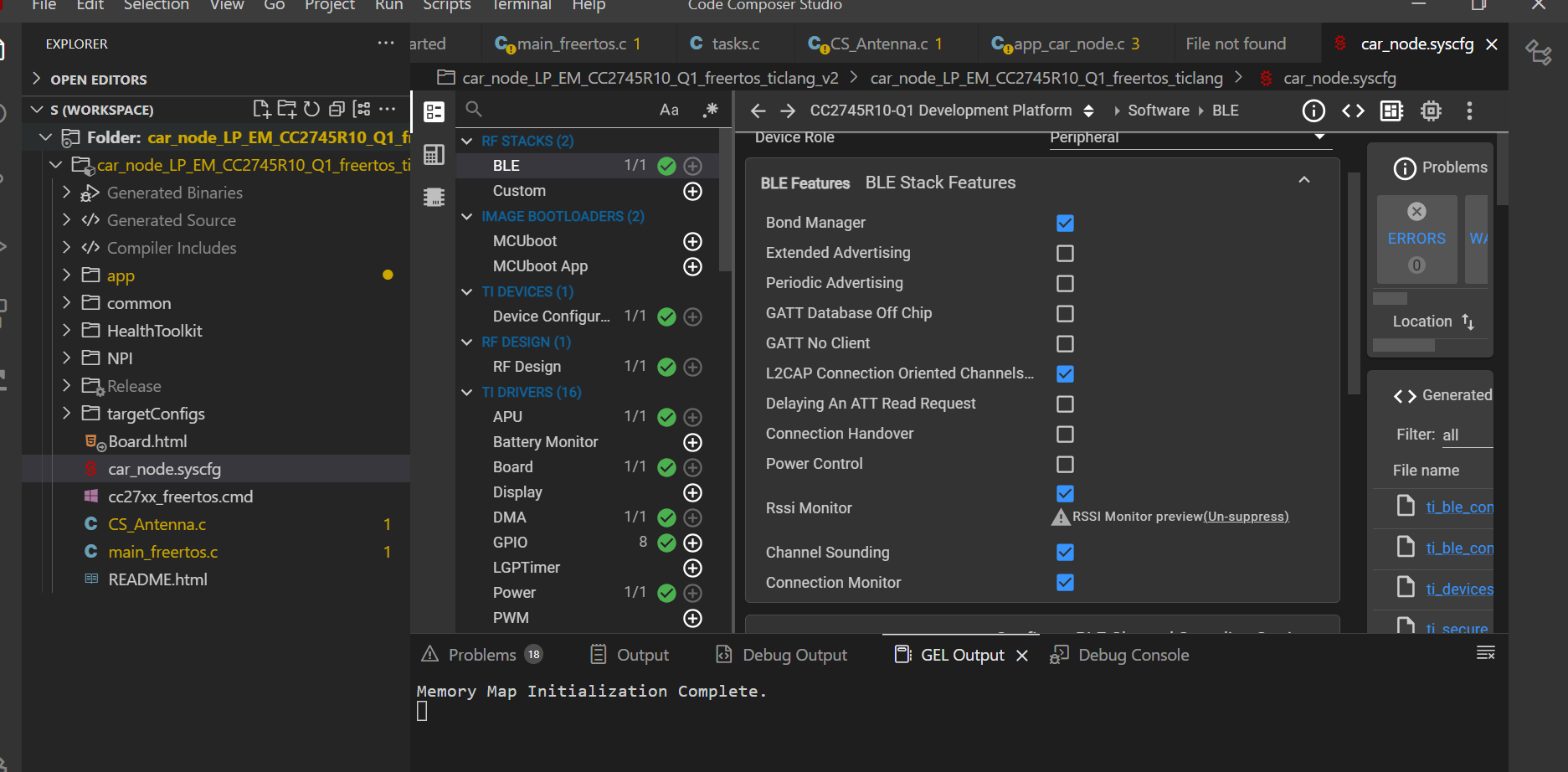This screenshot has height=772, width=1568.
Task: Navigate back with the left arrow
Action: click(x=758, y=111)
